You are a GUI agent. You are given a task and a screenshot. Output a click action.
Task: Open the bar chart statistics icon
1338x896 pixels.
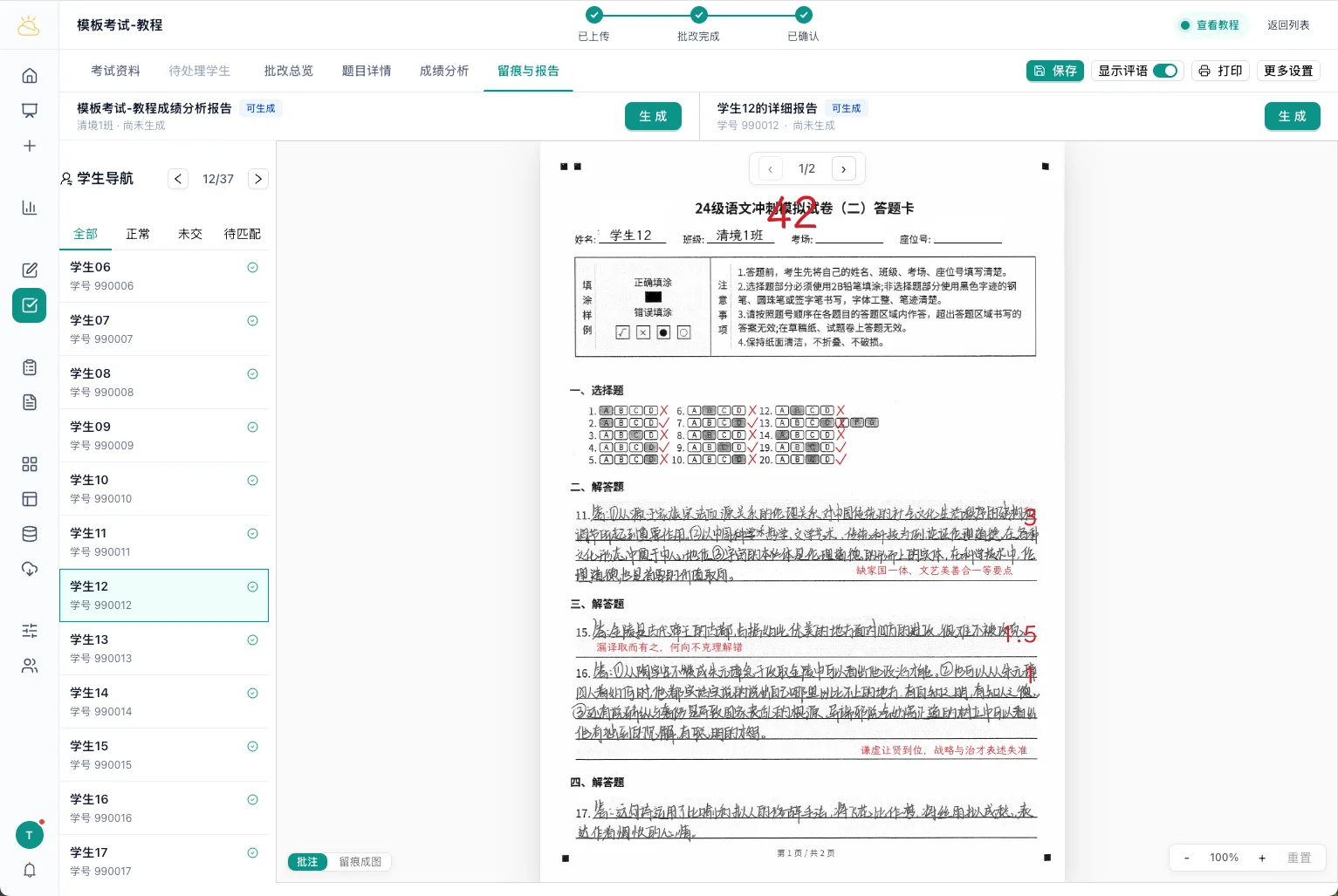tap(30, 208)
